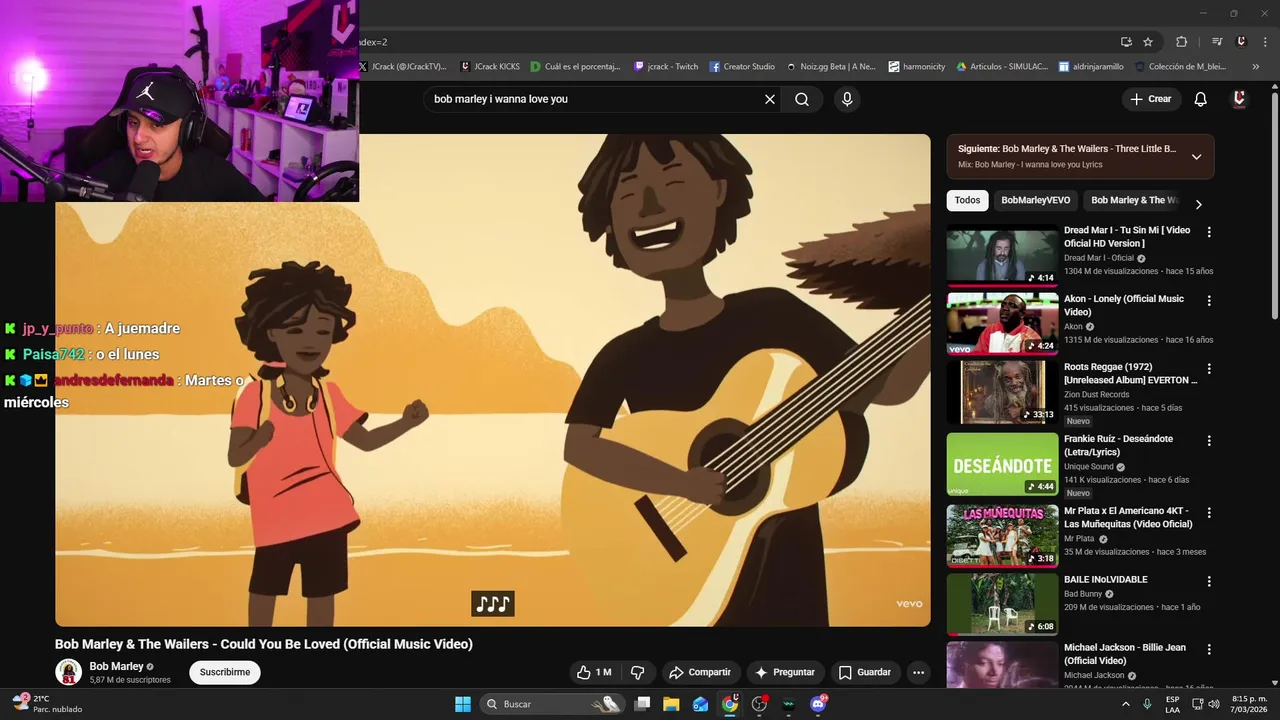The image size is (1280, 720).
Task: Open ESP LAA language switcher
Action: 1173,704
